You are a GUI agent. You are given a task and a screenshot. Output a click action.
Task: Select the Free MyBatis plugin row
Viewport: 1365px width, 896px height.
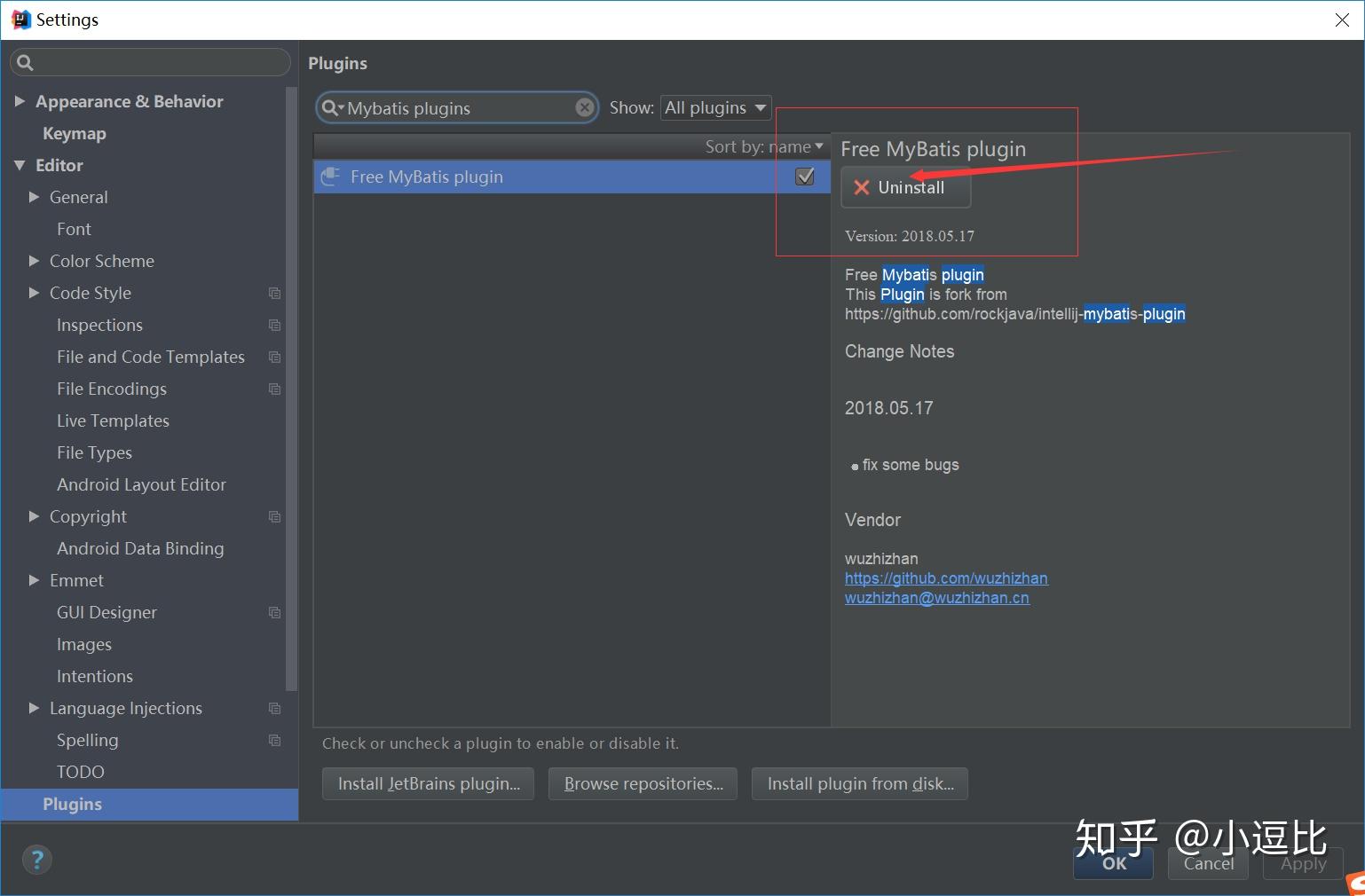click(572, 177)
